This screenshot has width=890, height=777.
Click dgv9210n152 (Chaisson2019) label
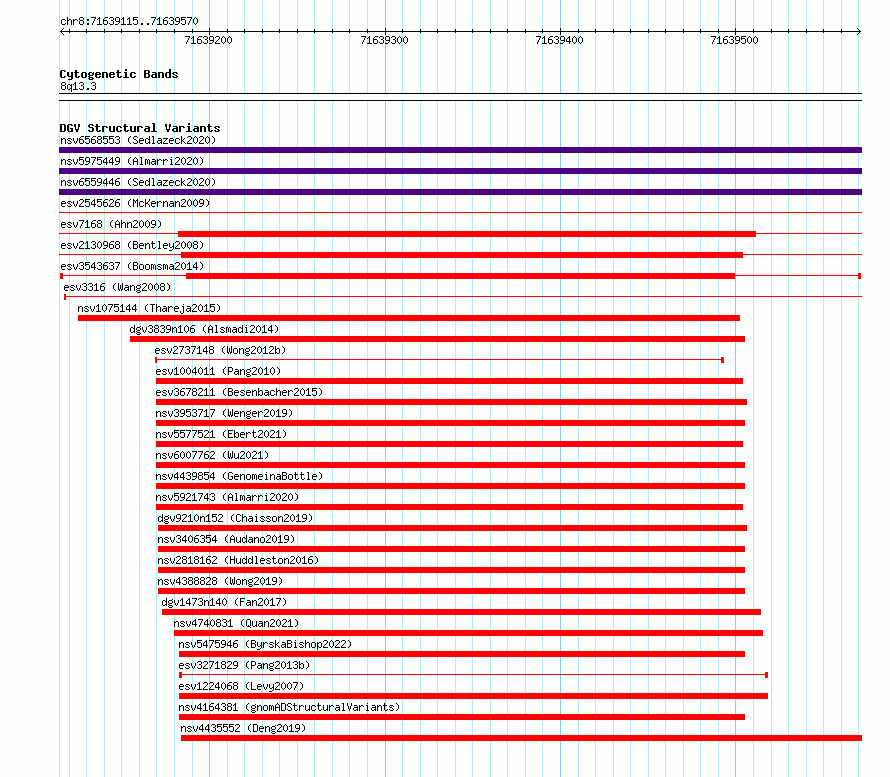click(235, 518)
